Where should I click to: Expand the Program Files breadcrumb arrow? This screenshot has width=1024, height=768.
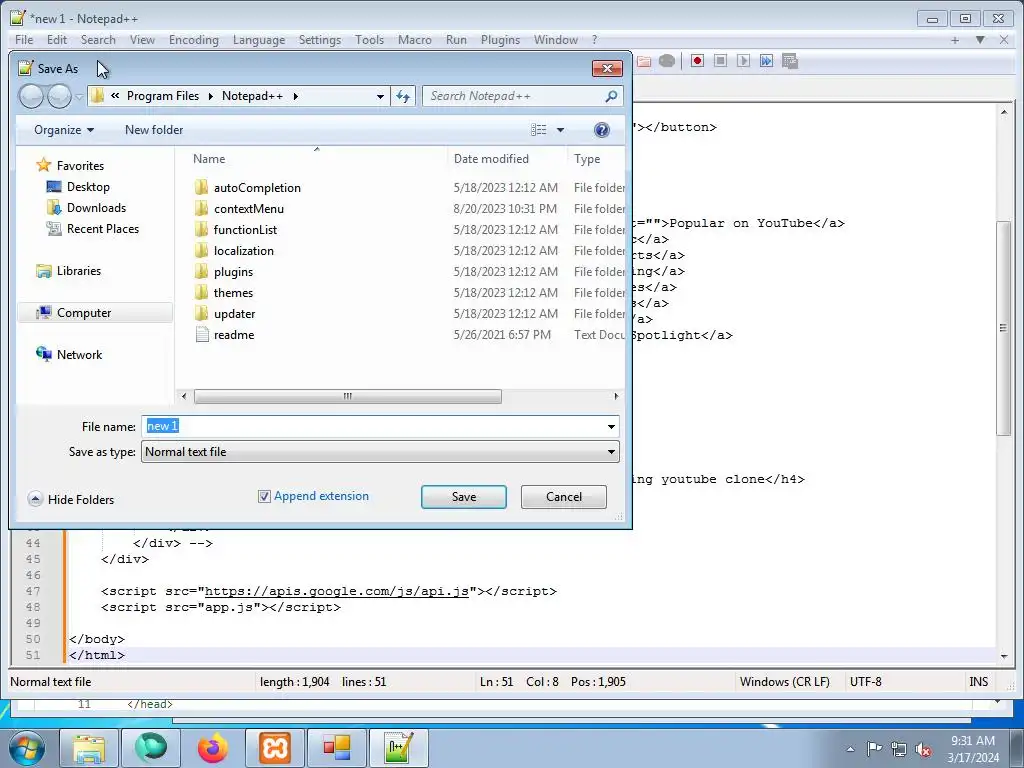point(210,96)
